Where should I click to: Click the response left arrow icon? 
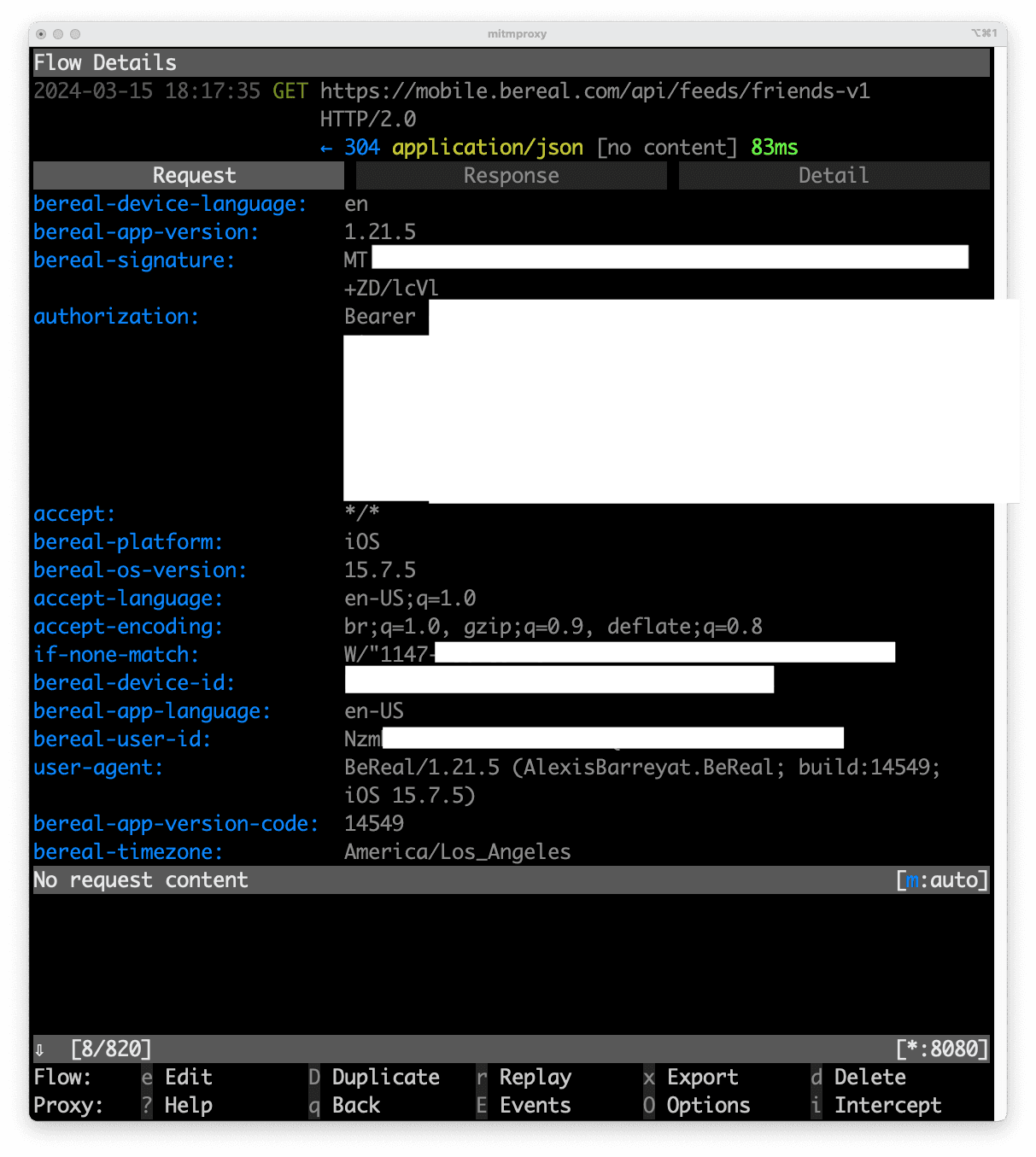[326, 149]
